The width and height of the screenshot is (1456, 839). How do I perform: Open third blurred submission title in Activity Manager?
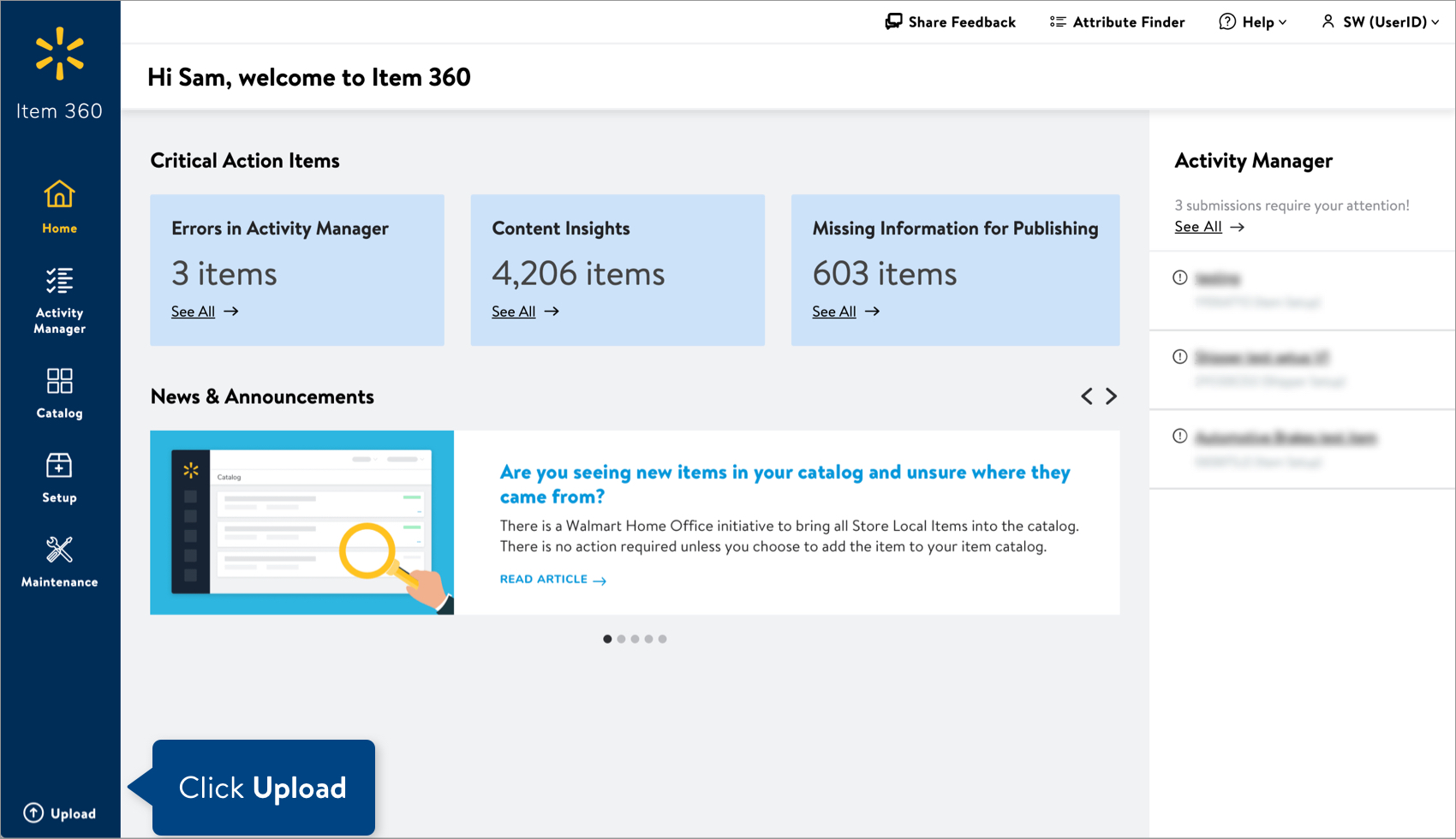[x=1286, y=437]
